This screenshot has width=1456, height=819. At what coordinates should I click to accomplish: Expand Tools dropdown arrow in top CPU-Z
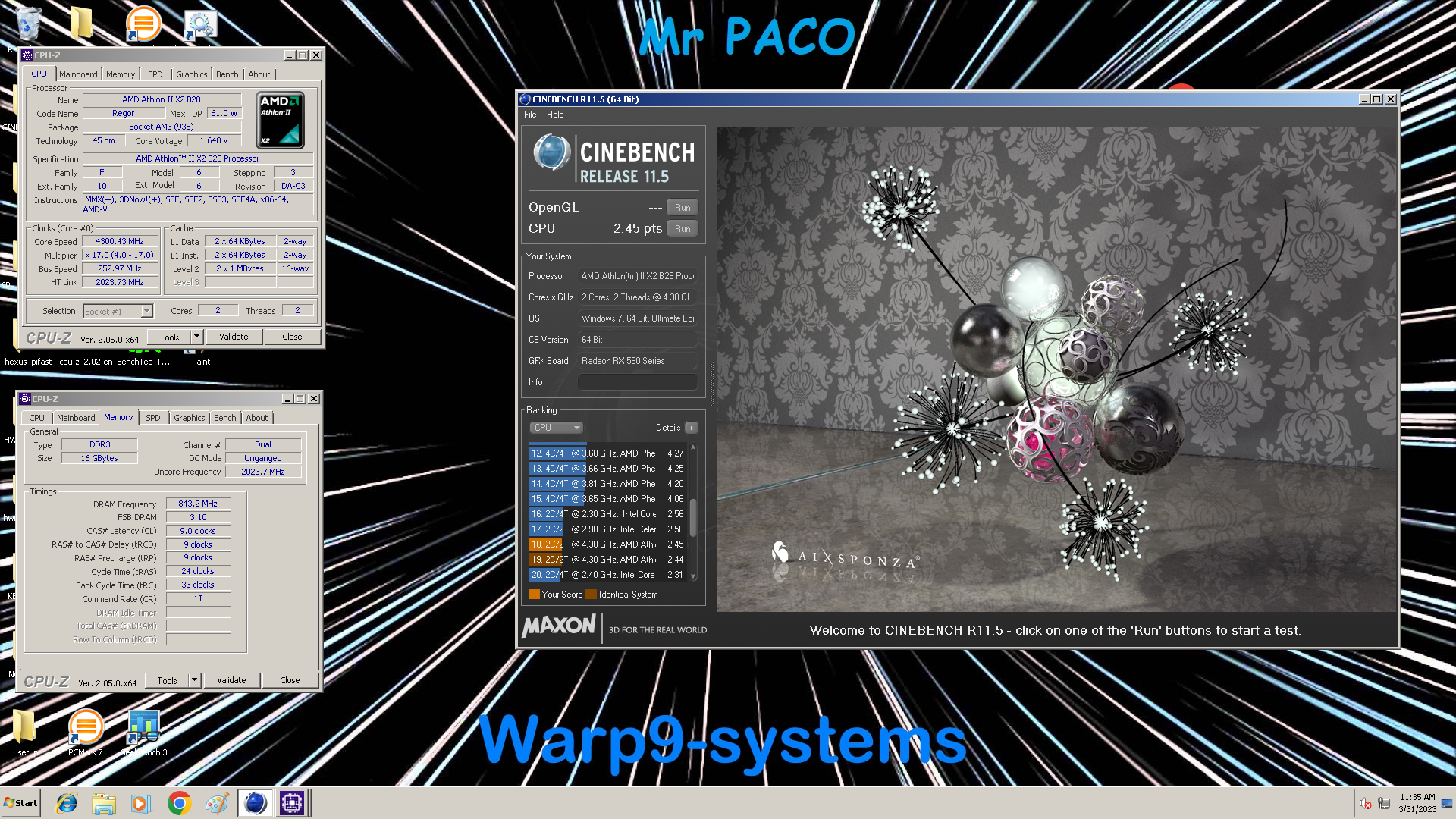[x=196, y=337]
